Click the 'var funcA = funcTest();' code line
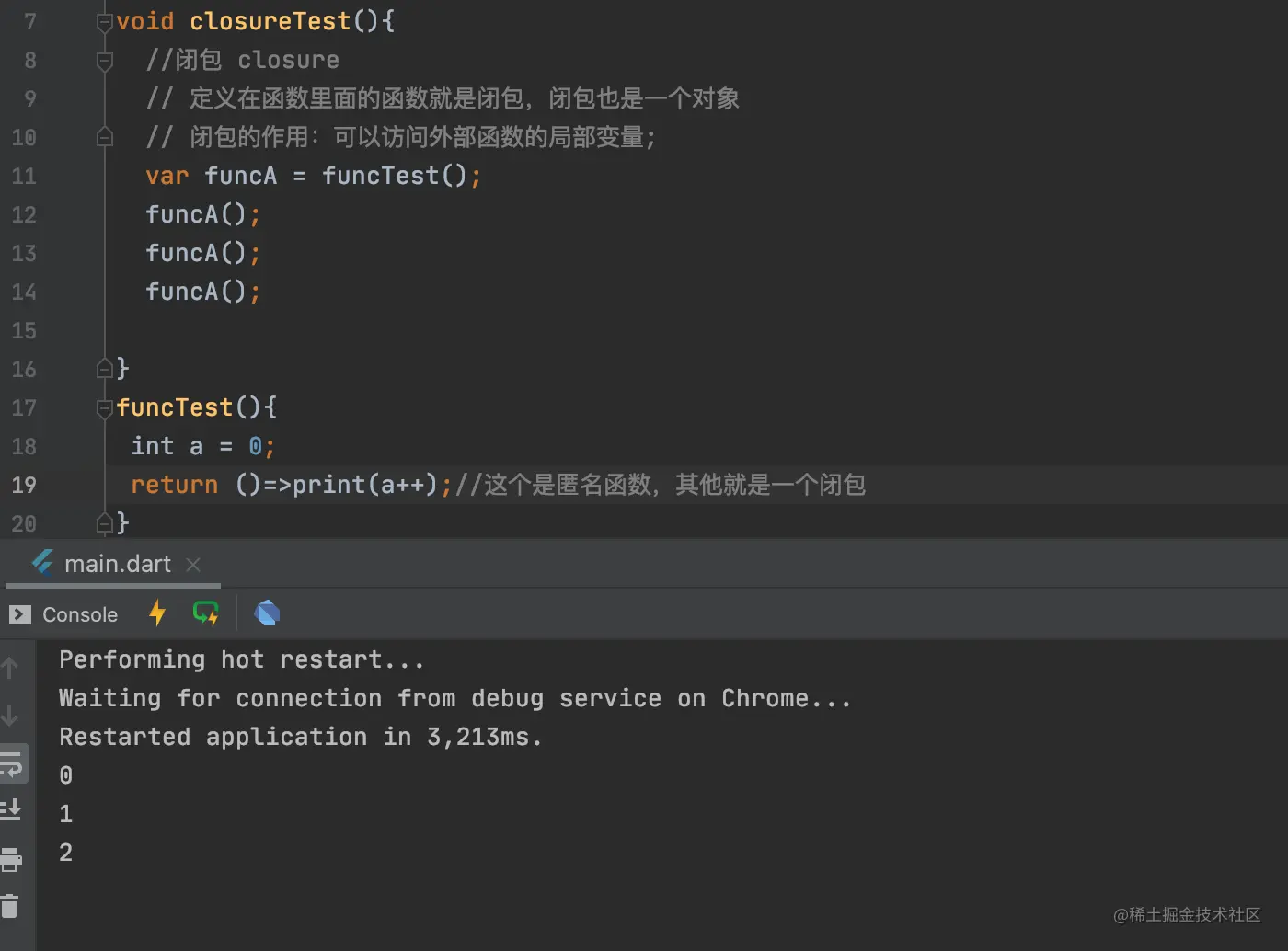 tap(314, 176)
